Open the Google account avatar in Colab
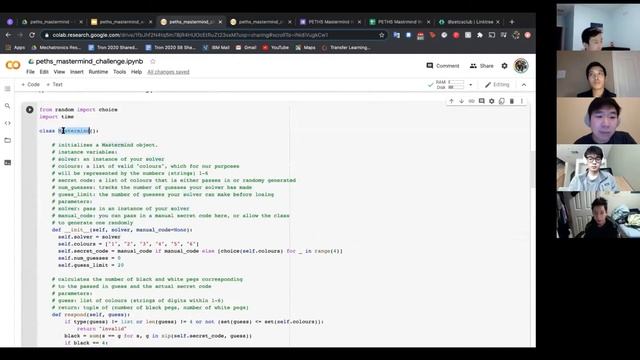Image resolution: width=640 pixels, height=360 pixels. pos(521,66)
